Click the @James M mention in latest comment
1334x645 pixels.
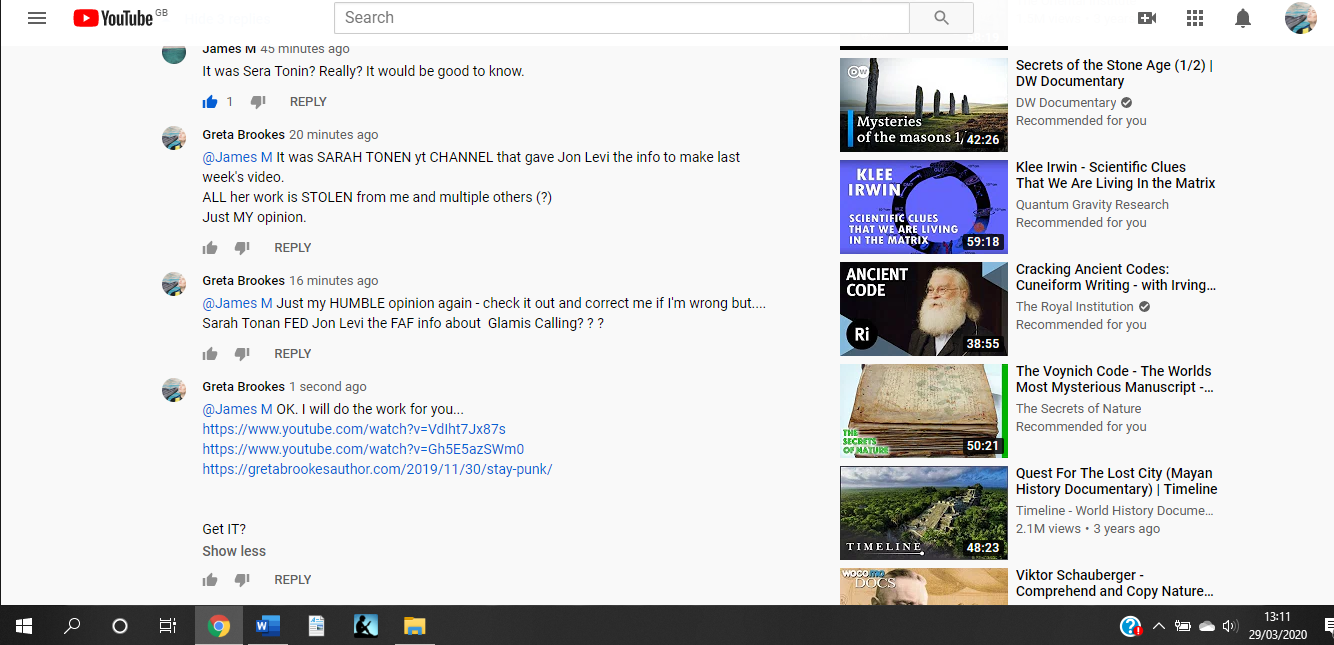(237, 409)
